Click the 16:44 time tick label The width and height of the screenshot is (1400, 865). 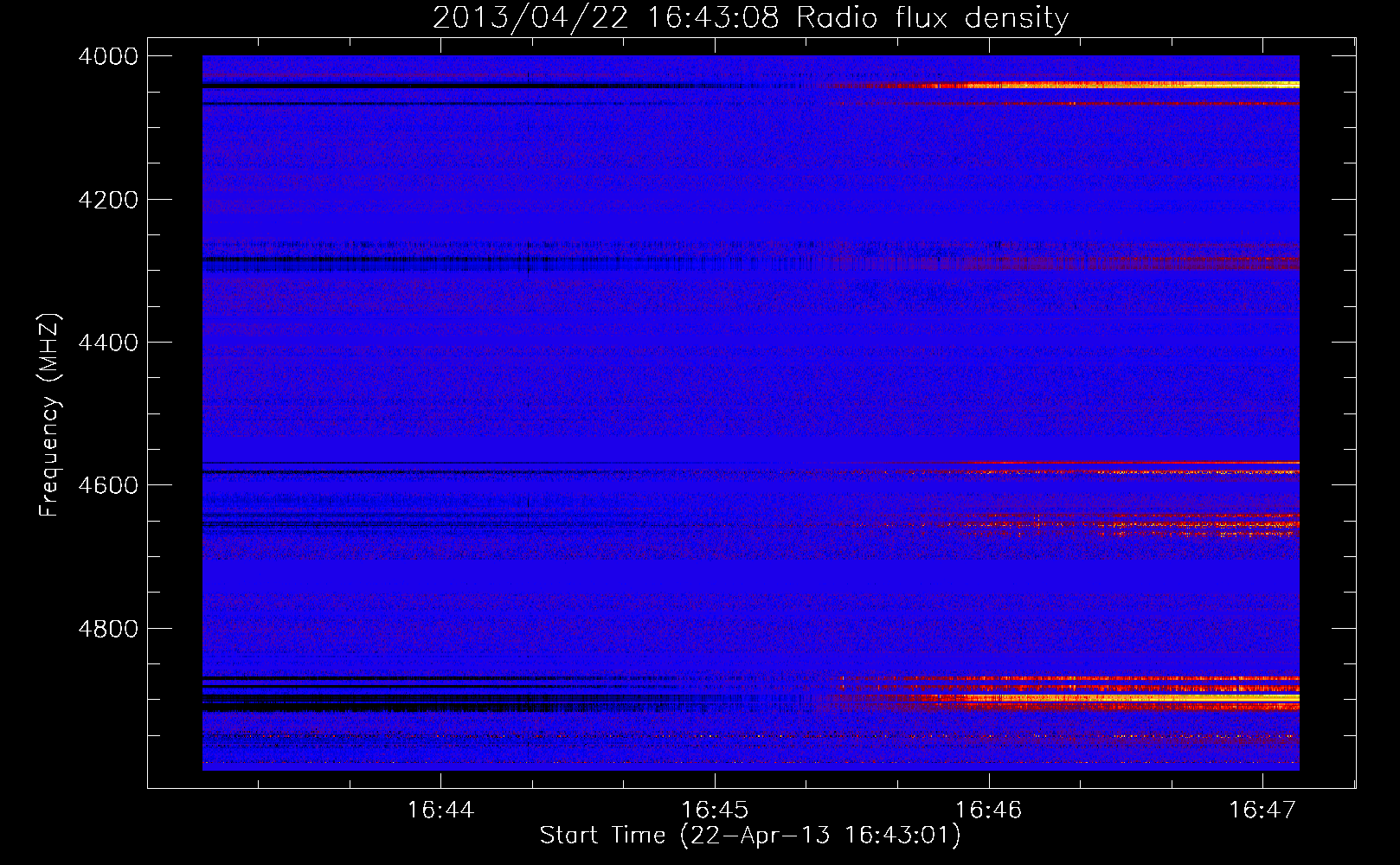pyautogui.click(x=440, y=810)
